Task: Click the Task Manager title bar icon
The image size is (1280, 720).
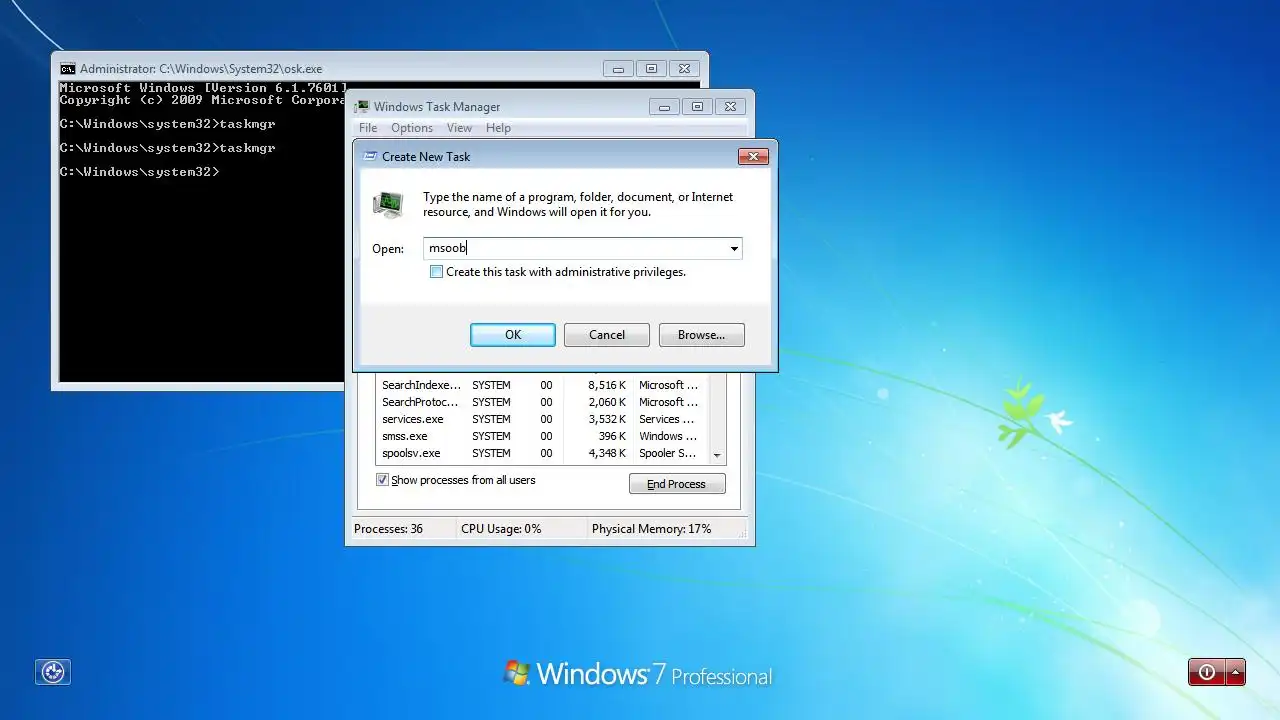Action: [362, 107]
